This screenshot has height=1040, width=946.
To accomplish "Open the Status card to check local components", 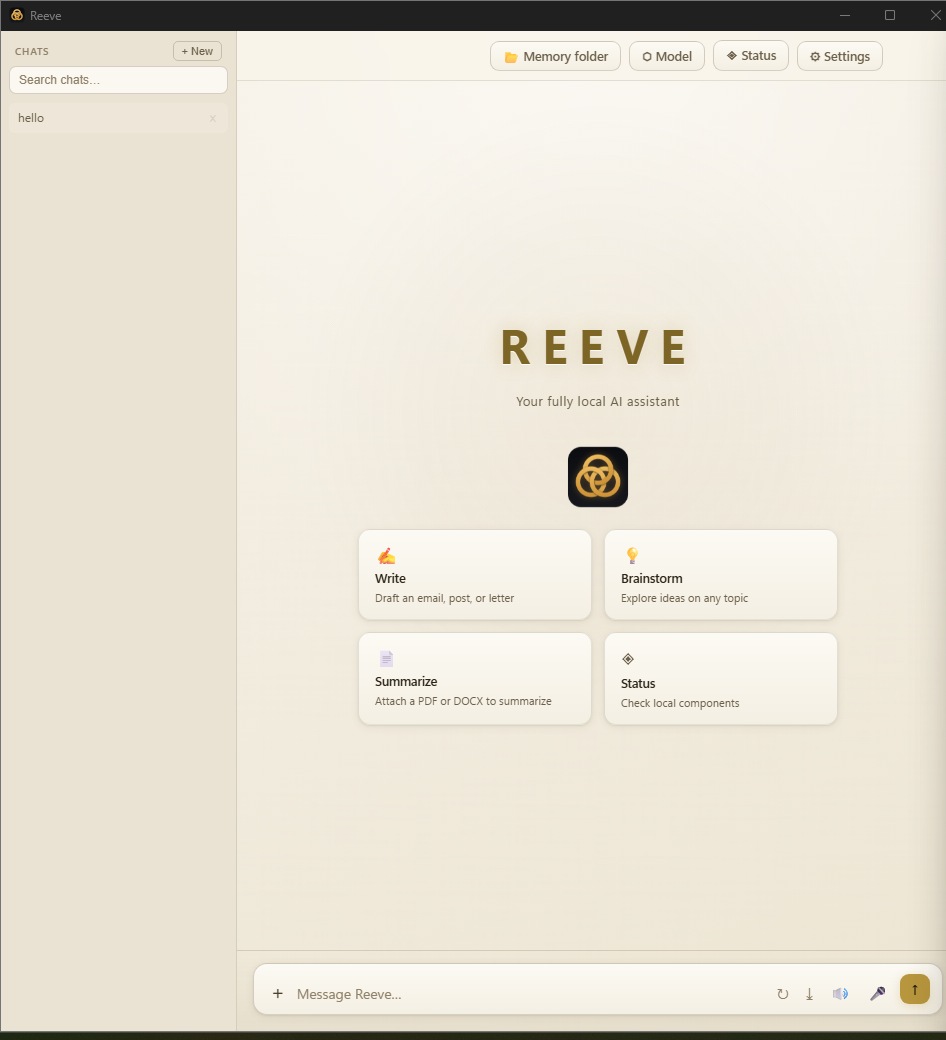I will [x=721, y=679].
